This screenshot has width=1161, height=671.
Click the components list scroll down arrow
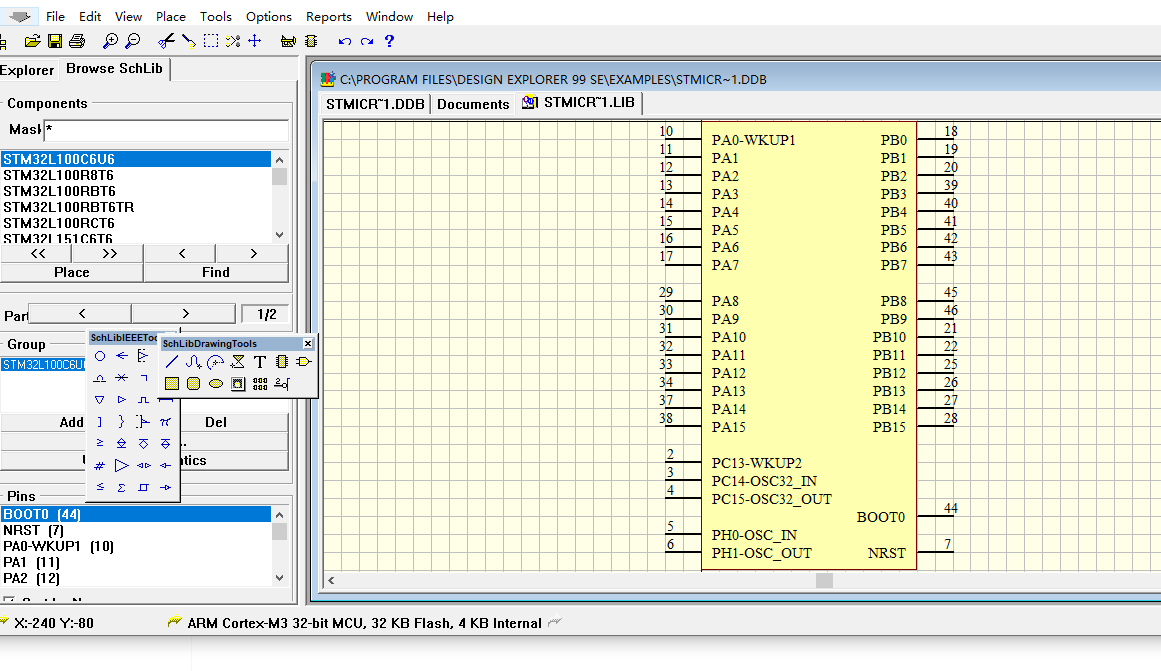(x=279, y=235)
